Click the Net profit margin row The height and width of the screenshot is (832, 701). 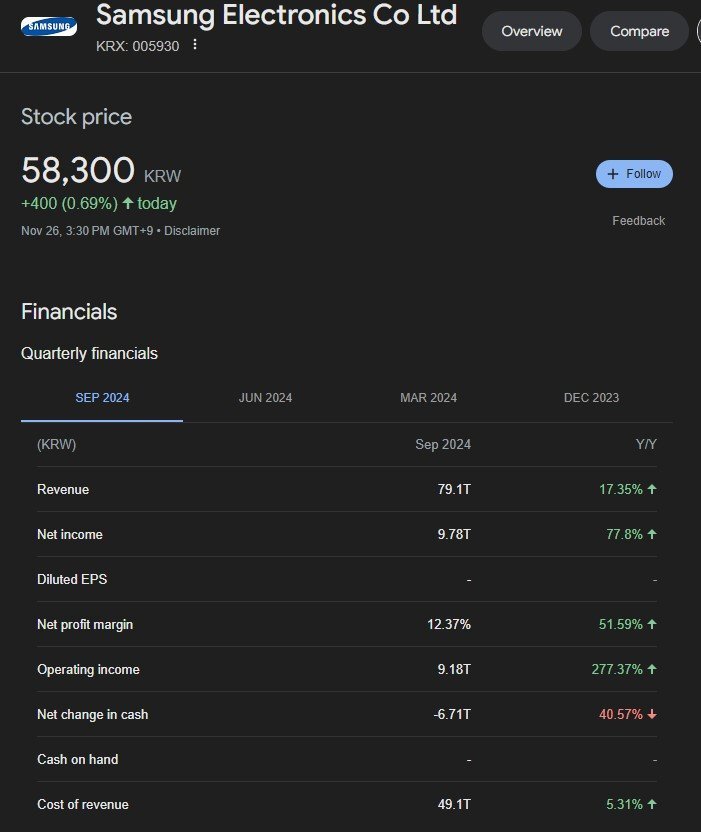[347, 625]
